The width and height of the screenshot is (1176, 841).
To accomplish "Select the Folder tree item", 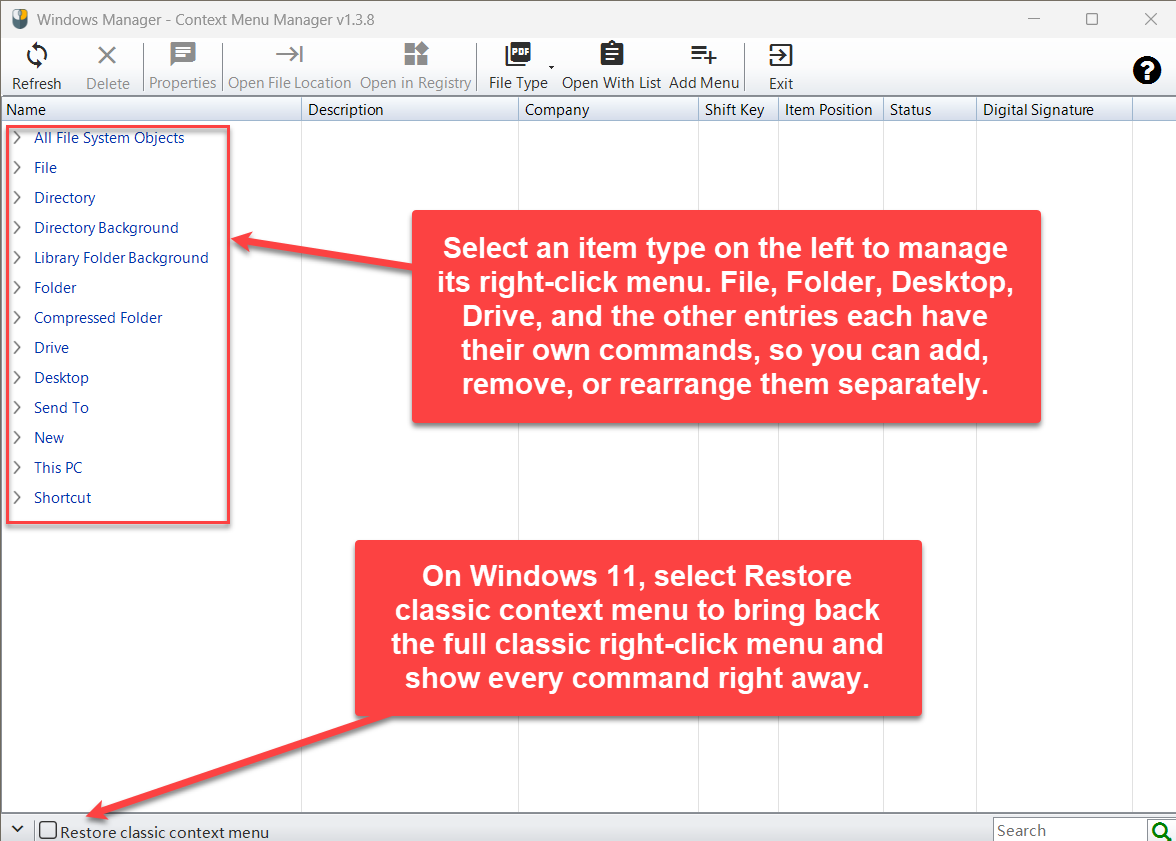I will (55, 288).
